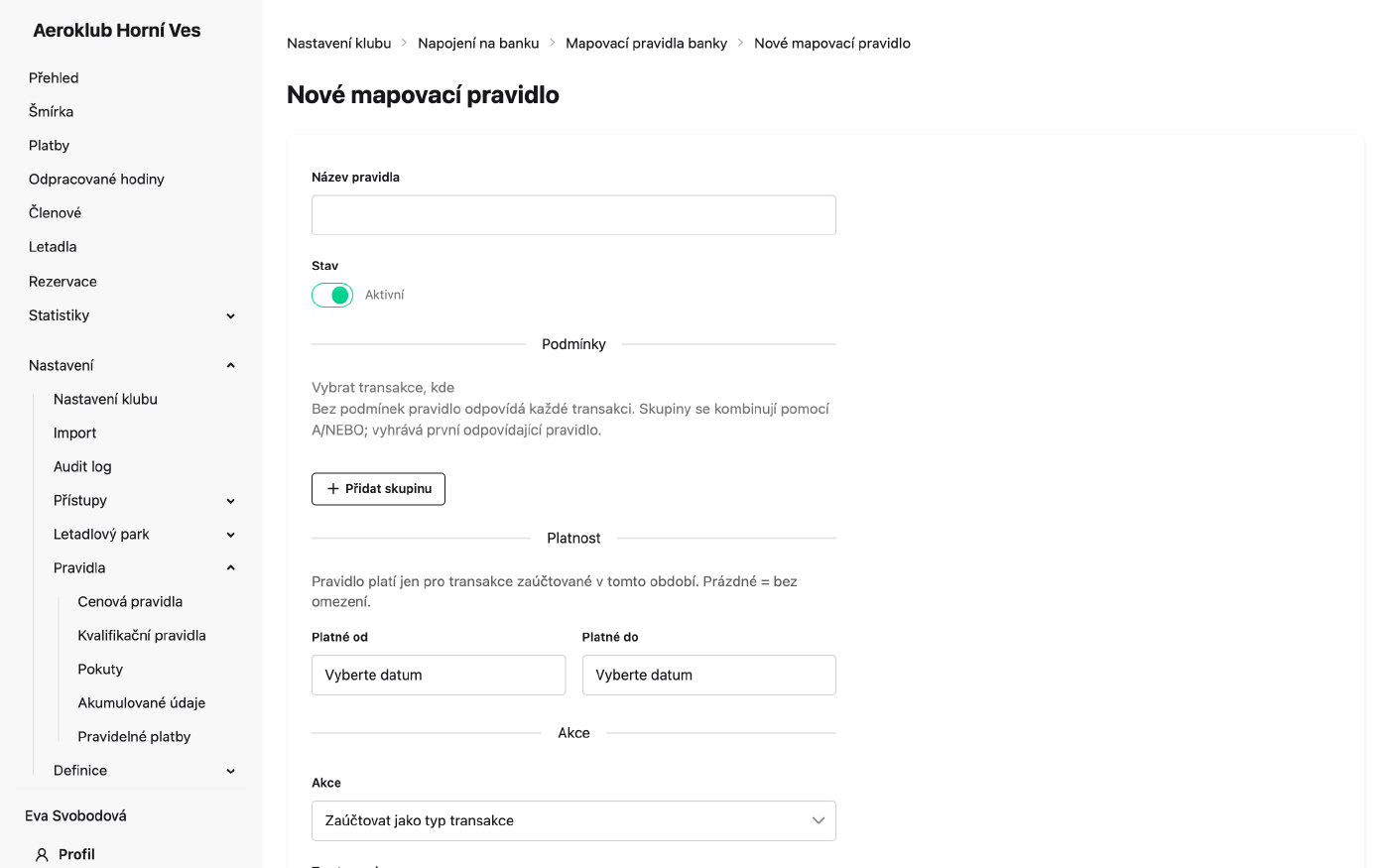This screenshot has width=1389, height=868.
Task: Click Napojení na banku breadcrumb link
Action: (478, 44)
